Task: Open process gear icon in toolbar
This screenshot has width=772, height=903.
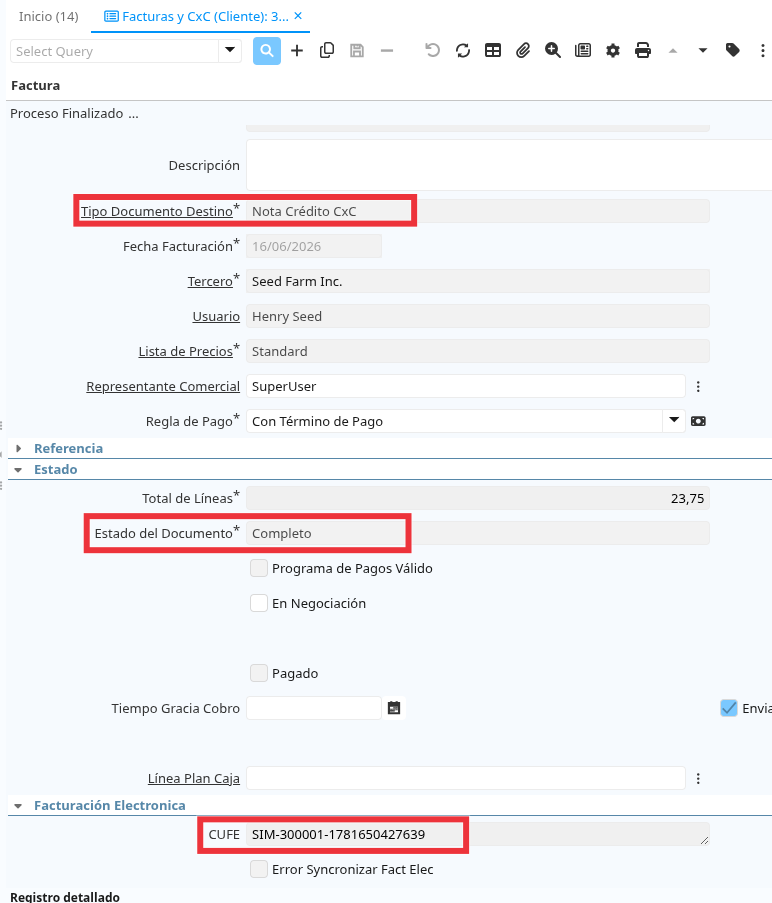Action: pyautogui.click(x=613, y=51)
